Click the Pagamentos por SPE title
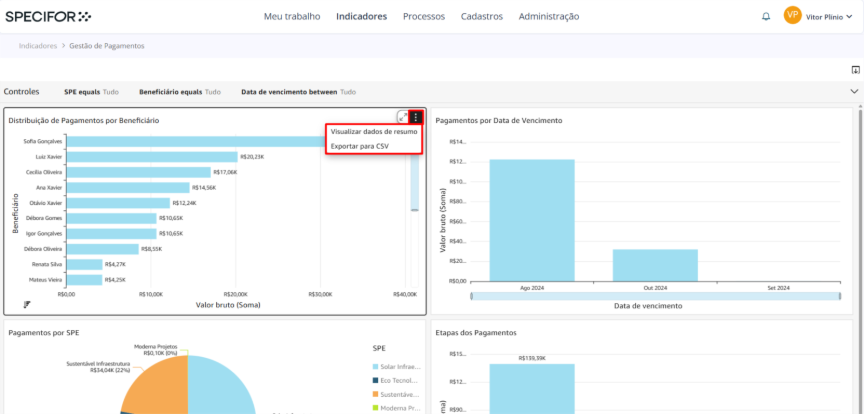This screenshot has width=864, height=414. tap(45, 332)
